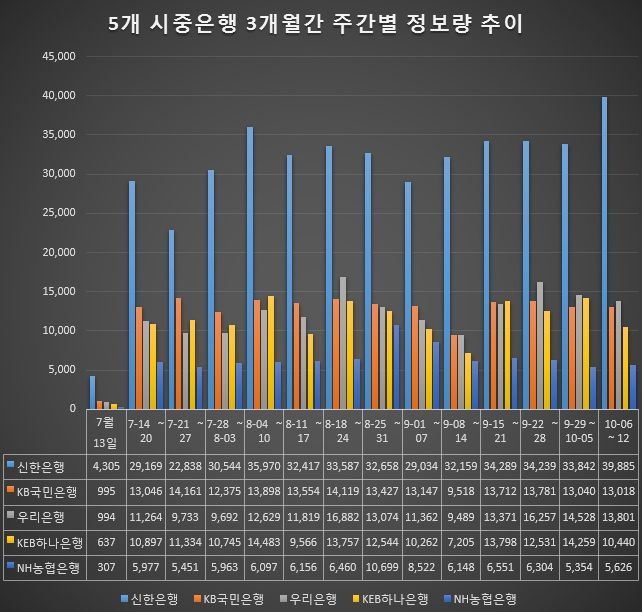The height and width of the screenshot is (612, 642).
Task: Click 신한은행 legend key icon in data table
Action: pyautogui.click(x=9, y=463)
